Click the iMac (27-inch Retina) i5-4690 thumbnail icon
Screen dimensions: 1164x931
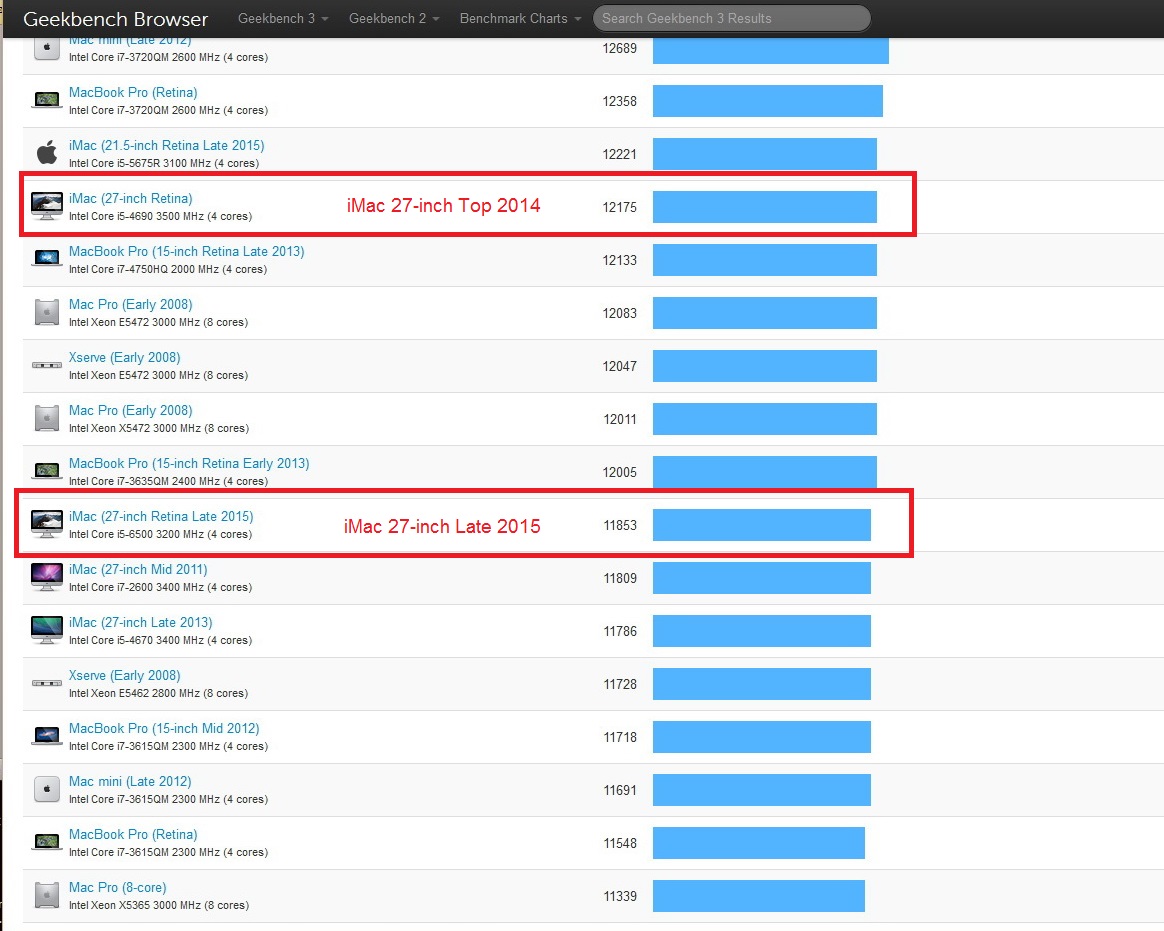(47, 206)
